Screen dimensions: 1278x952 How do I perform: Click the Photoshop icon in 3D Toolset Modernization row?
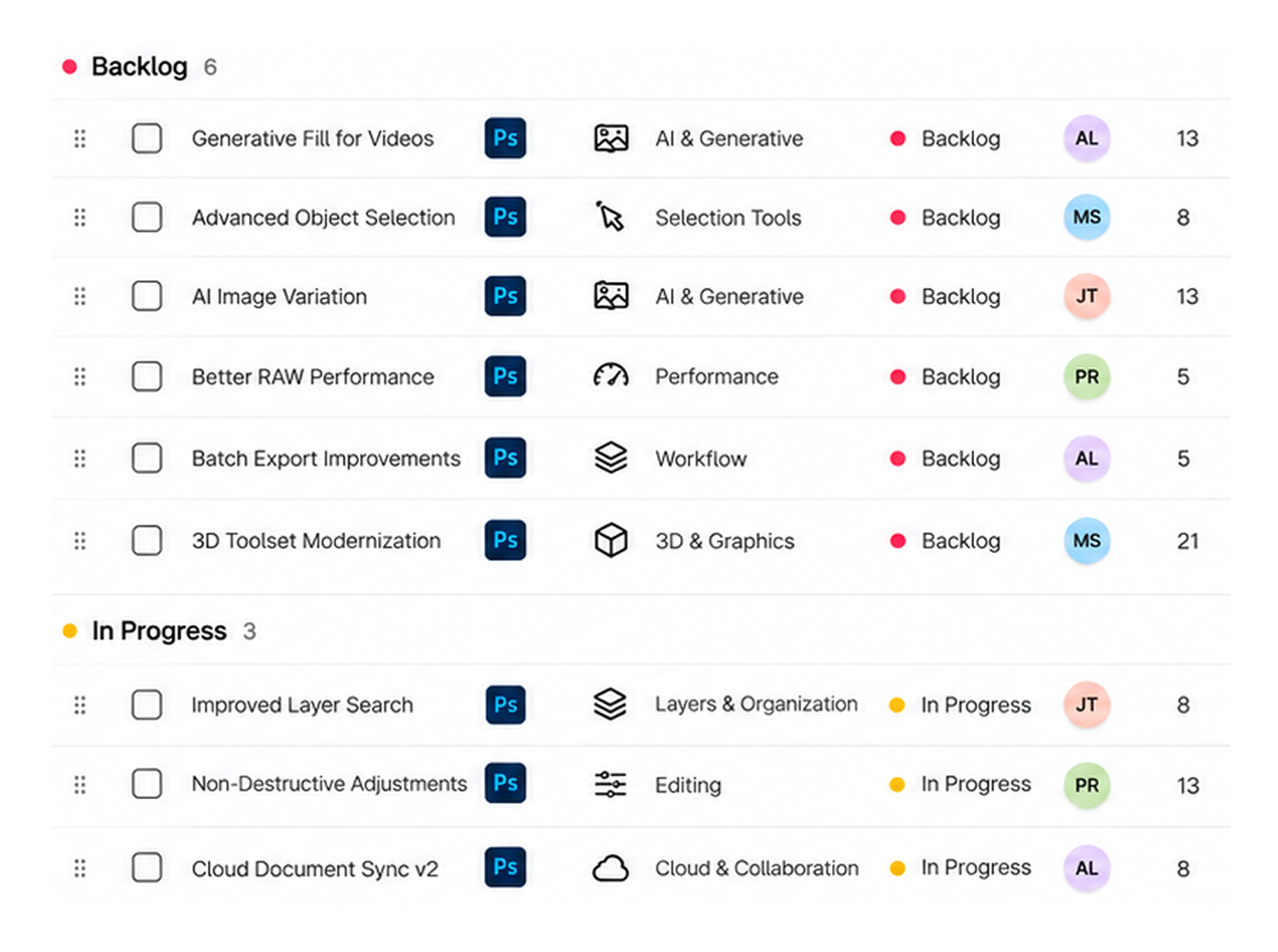pyautogui.click(x=505, y=540)
